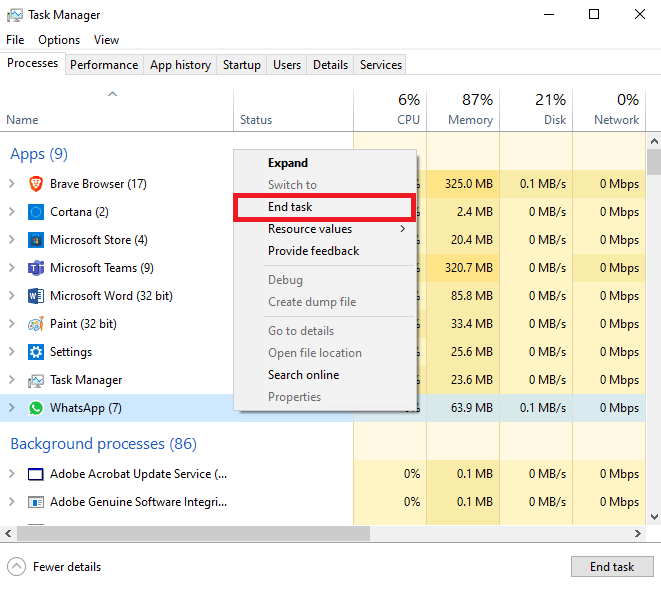Open the Options menu
This screenshot has height=591, width=661.
[59, 40]
